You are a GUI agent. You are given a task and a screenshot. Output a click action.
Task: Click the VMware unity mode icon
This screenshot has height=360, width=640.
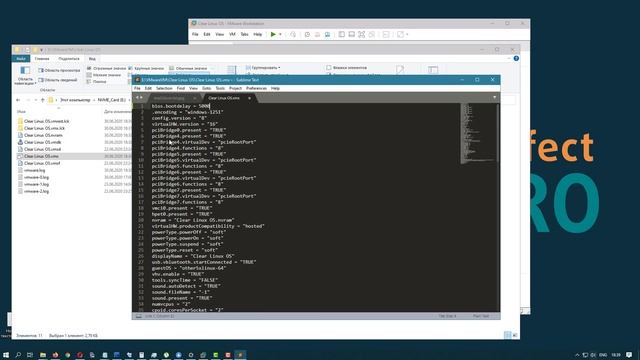point(371,34)
